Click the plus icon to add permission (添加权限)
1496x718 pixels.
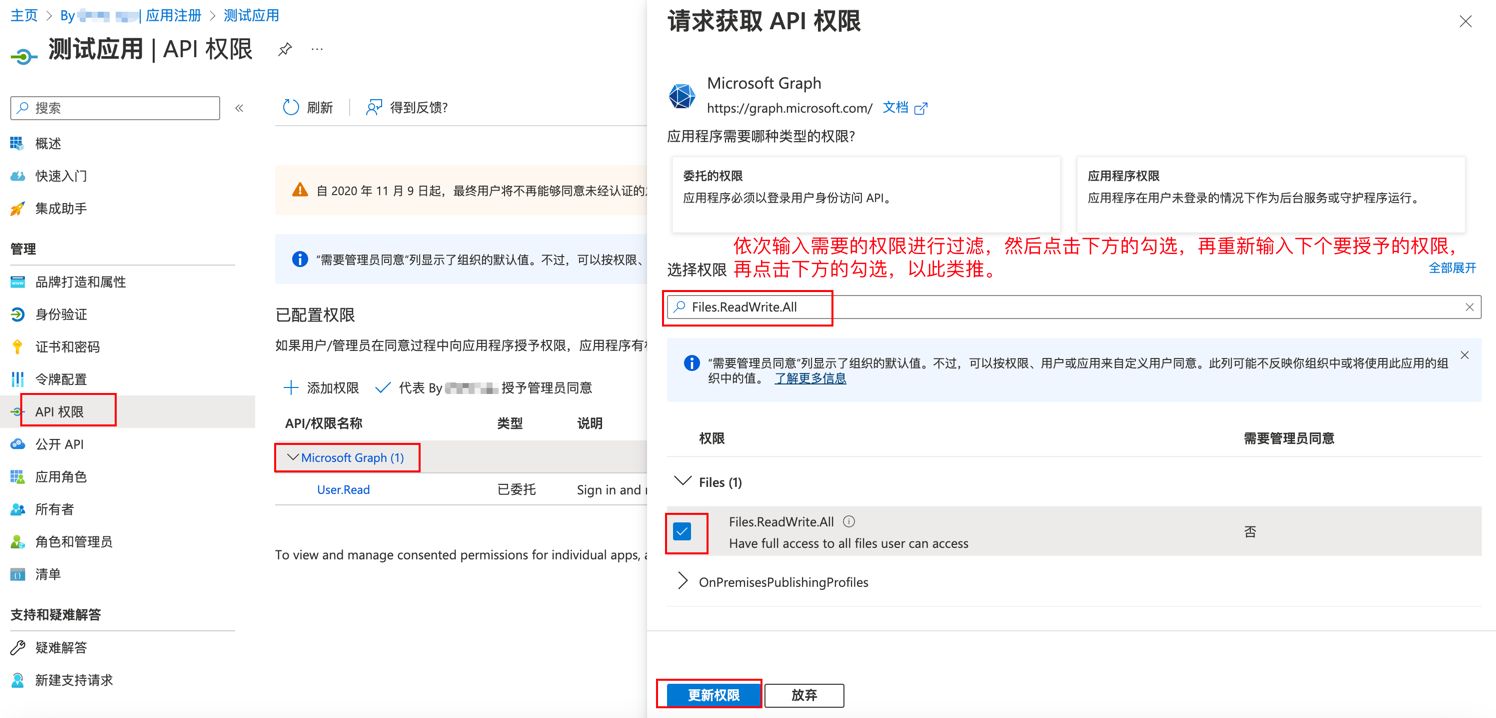coord(291,388)
